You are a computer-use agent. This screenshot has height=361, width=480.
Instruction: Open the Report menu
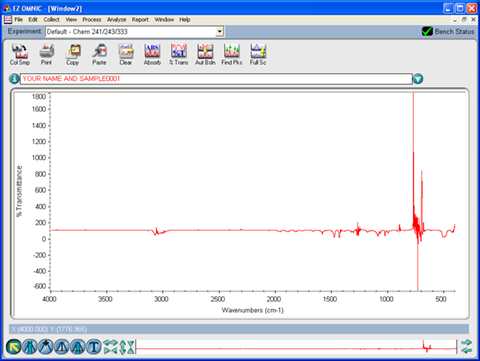[x=140, y=20]
